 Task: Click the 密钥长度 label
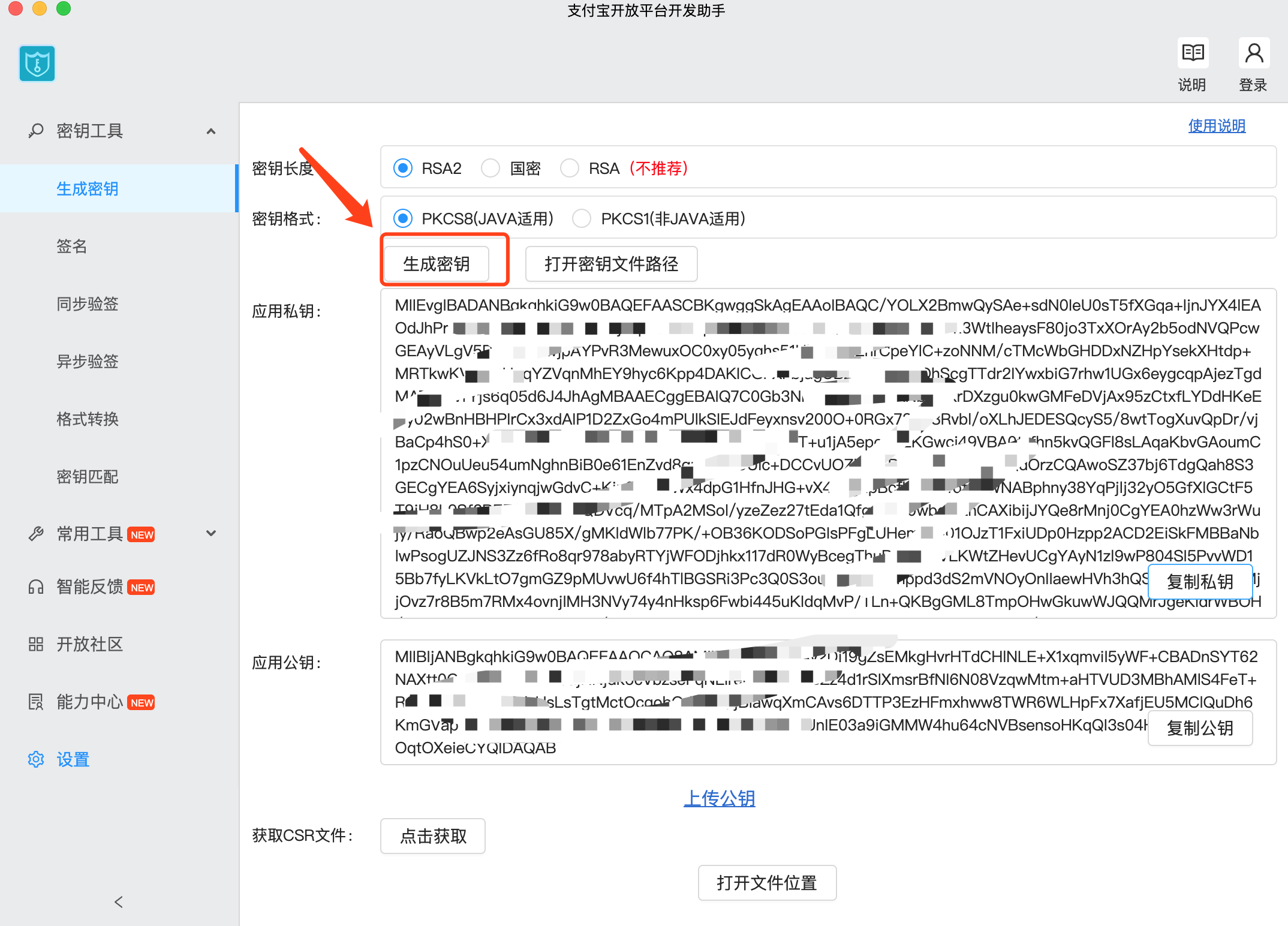[283, 169]
